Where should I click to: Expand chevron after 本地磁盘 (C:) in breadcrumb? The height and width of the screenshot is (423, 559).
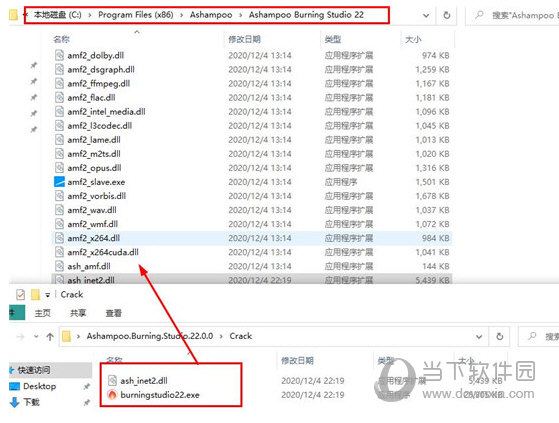click(89, 15)
